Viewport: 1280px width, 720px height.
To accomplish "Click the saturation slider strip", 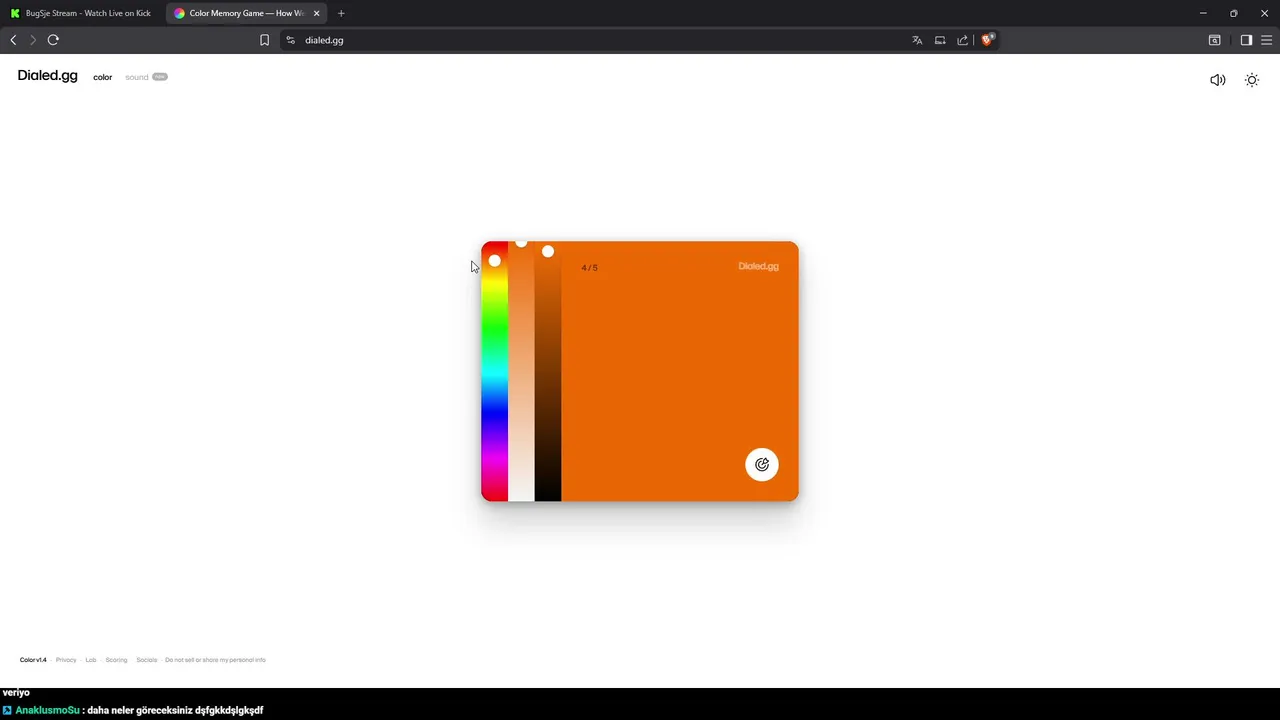I will (521, 371).
